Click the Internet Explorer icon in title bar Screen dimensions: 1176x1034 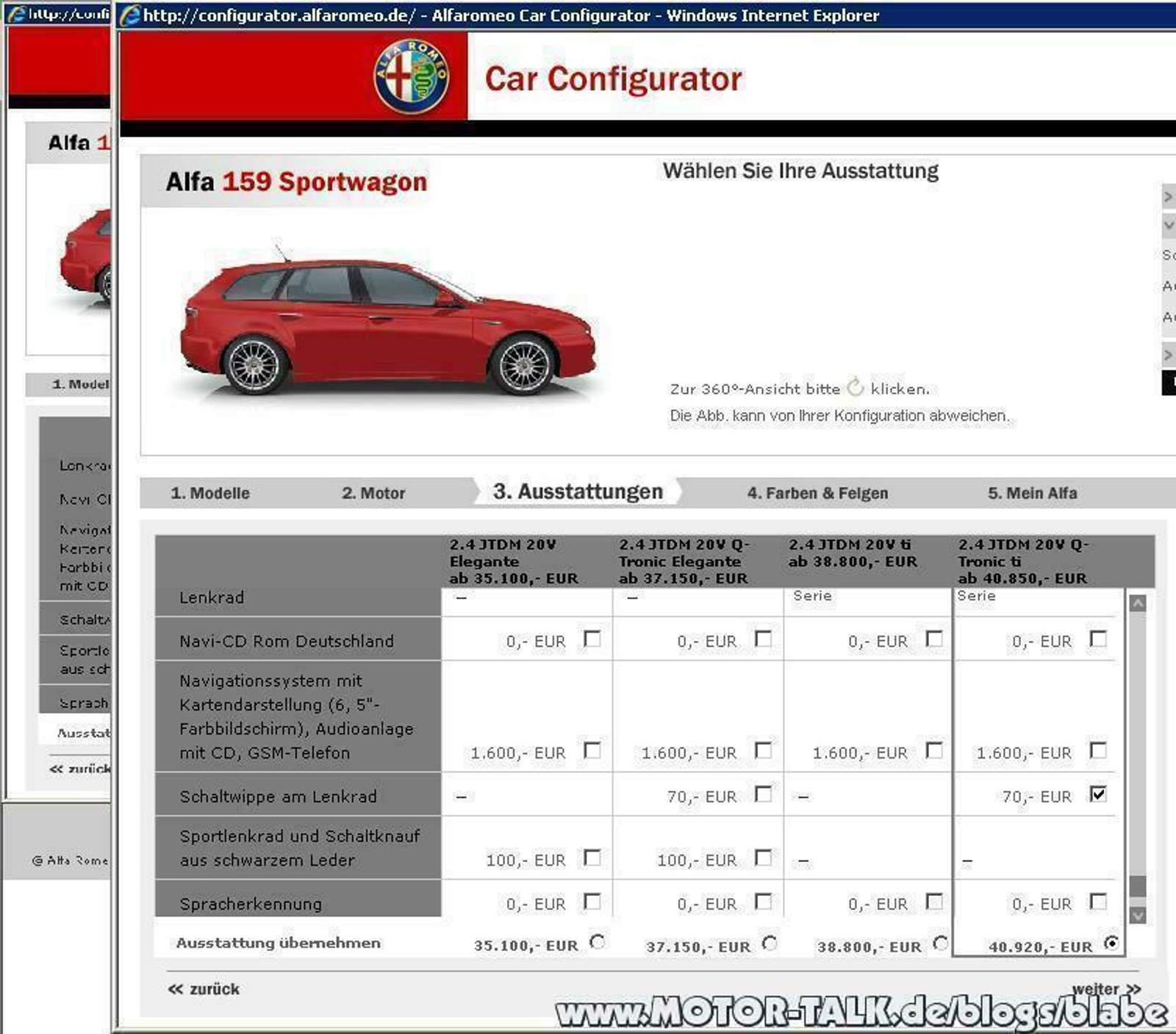pos(130,15)
